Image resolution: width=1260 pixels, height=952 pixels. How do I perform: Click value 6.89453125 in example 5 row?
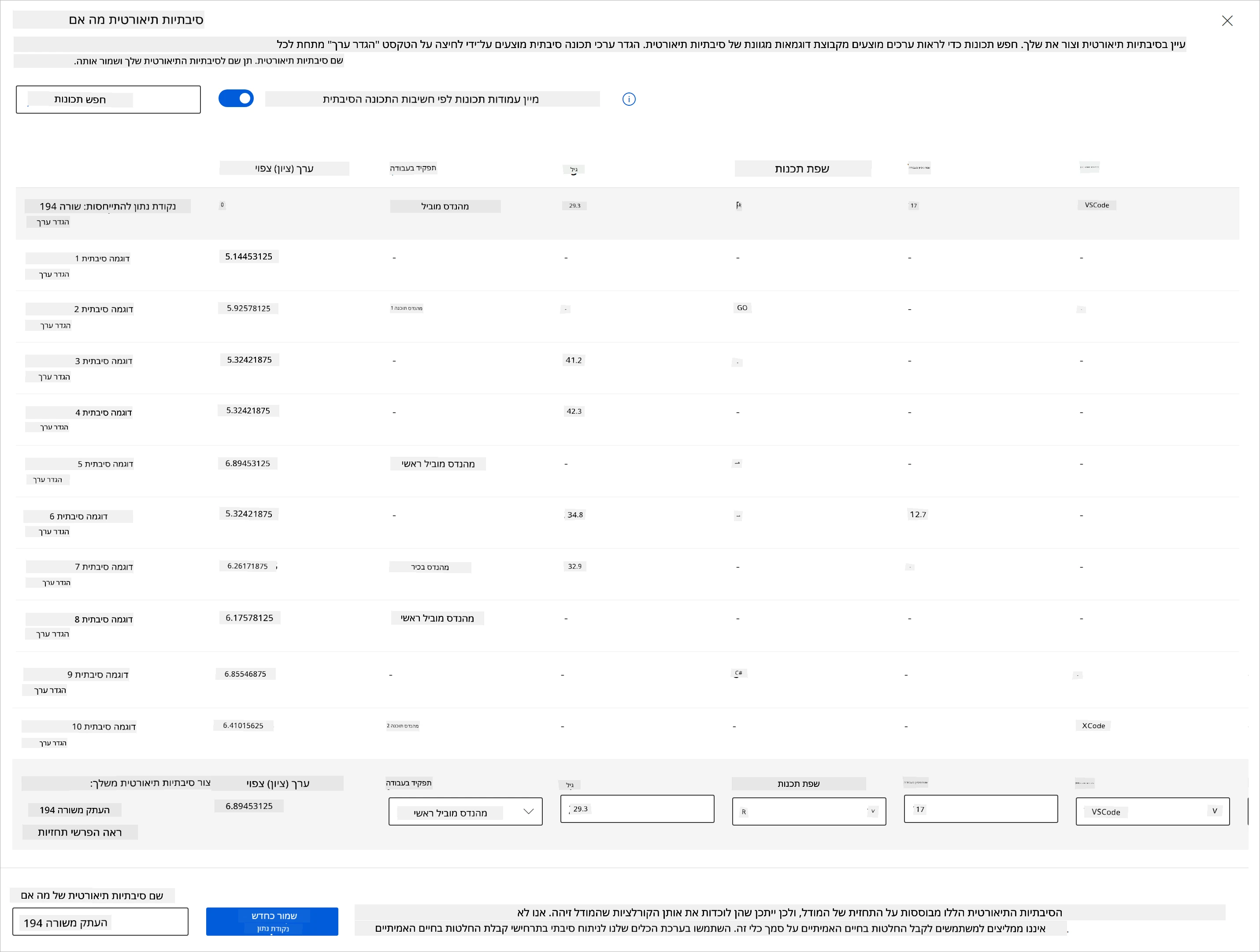click(x=248, y=463)
